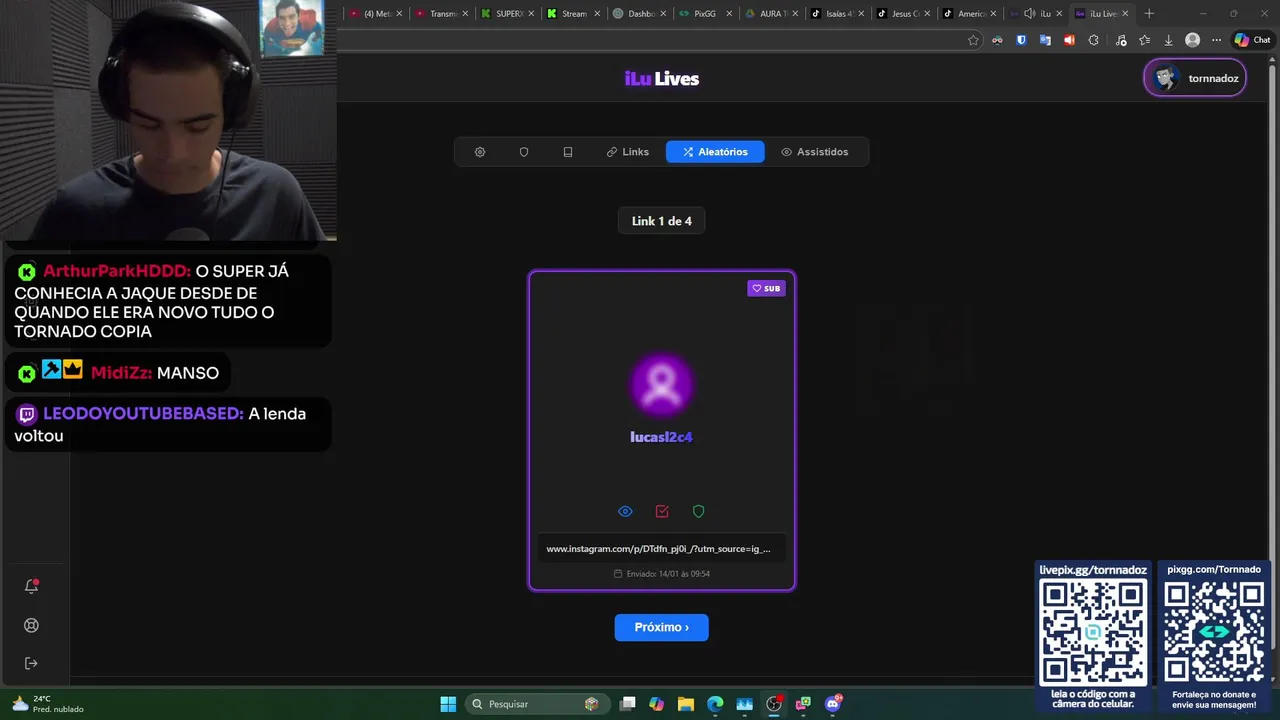1280x720 pixels.
Task: Click the MidiZz chat username
Action: (x=121, y=373)
